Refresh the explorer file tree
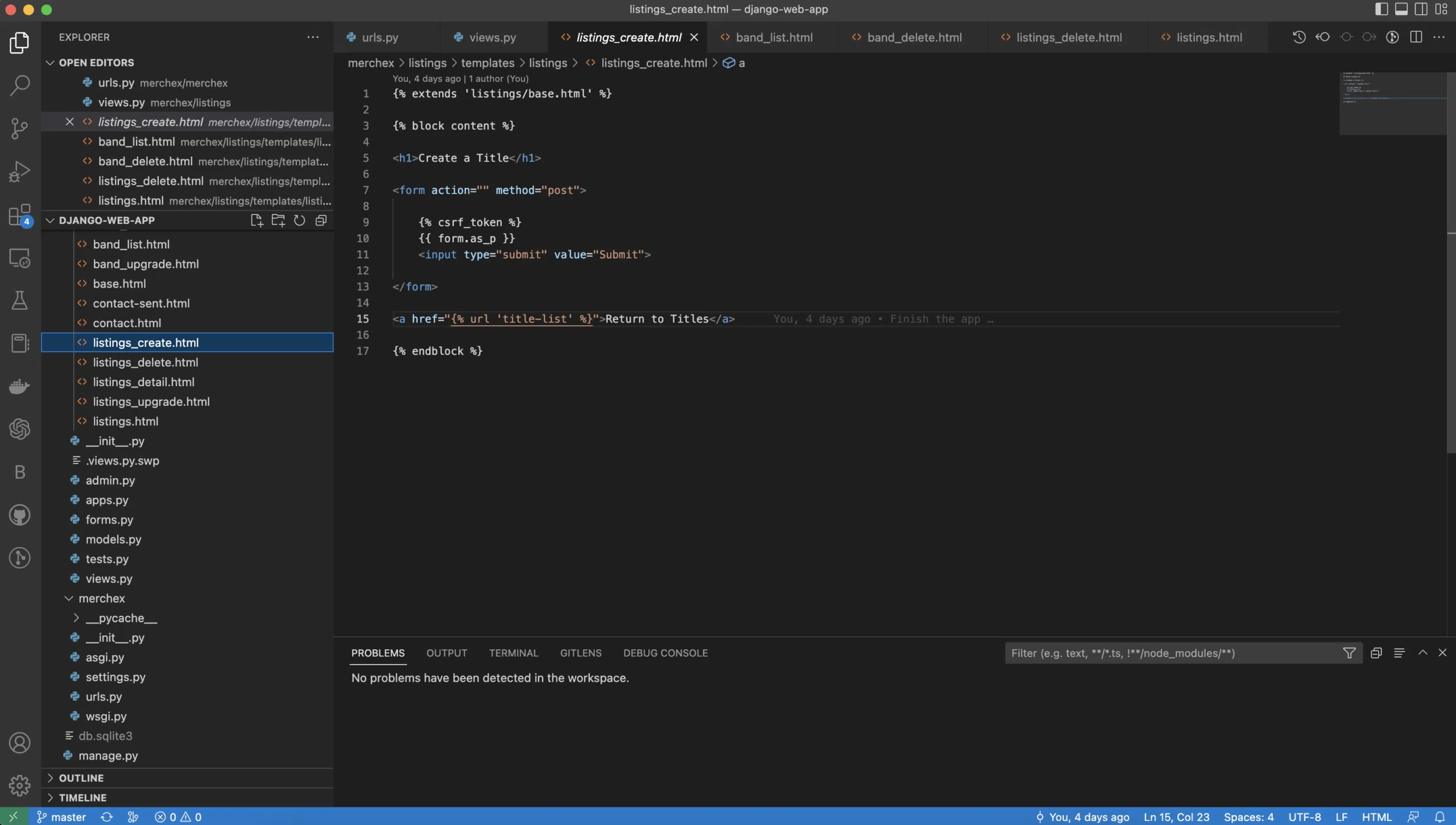 tap(299, 221)
